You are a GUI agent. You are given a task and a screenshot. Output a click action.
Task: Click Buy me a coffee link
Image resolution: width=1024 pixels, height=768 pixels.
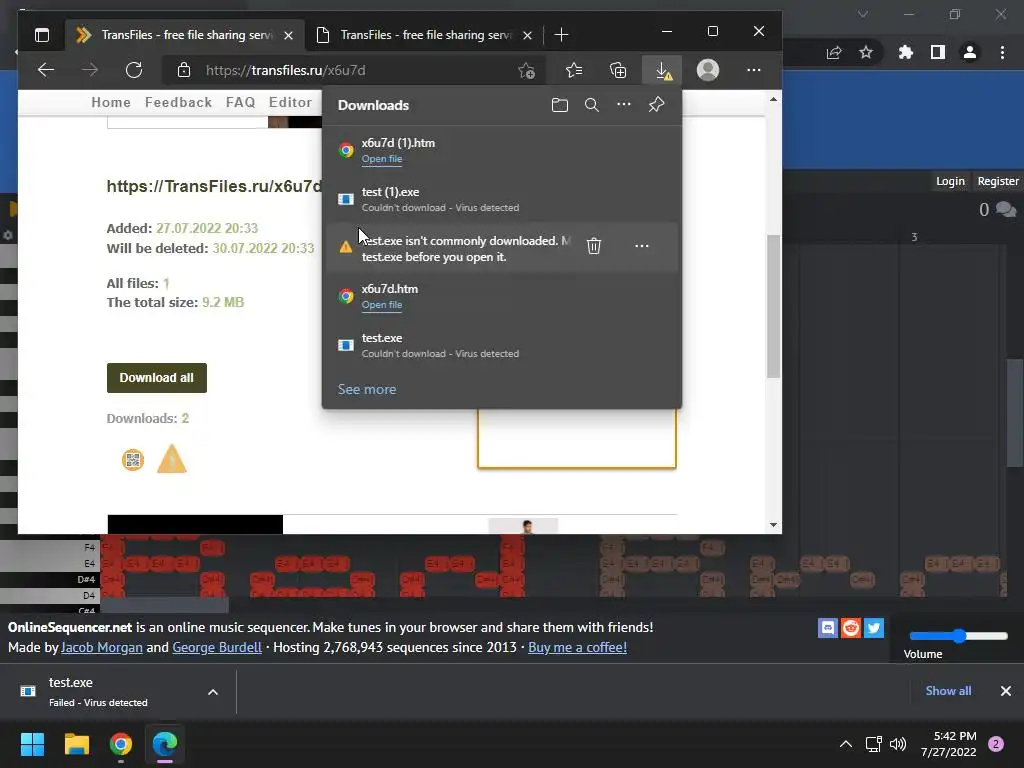click(577, 647)
